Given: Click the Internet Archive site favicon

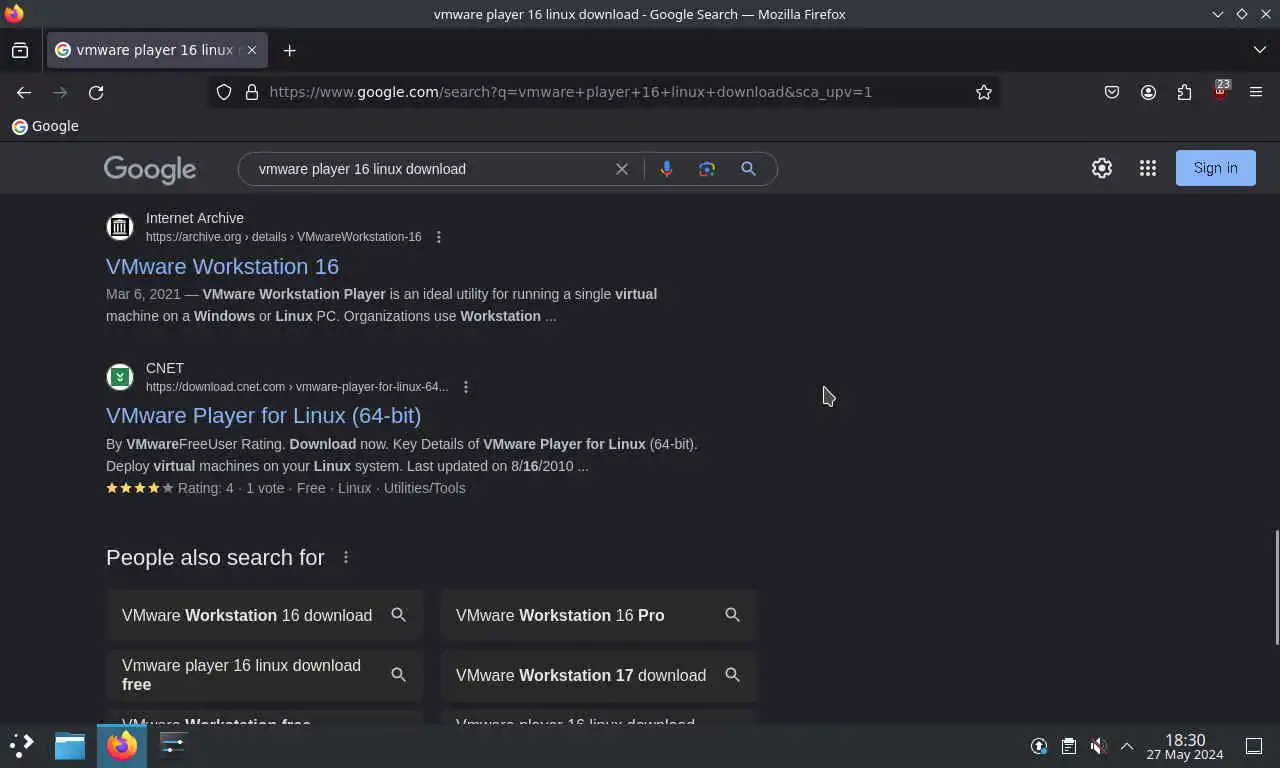Looking at the screenshot, I should tap(120, 227).
